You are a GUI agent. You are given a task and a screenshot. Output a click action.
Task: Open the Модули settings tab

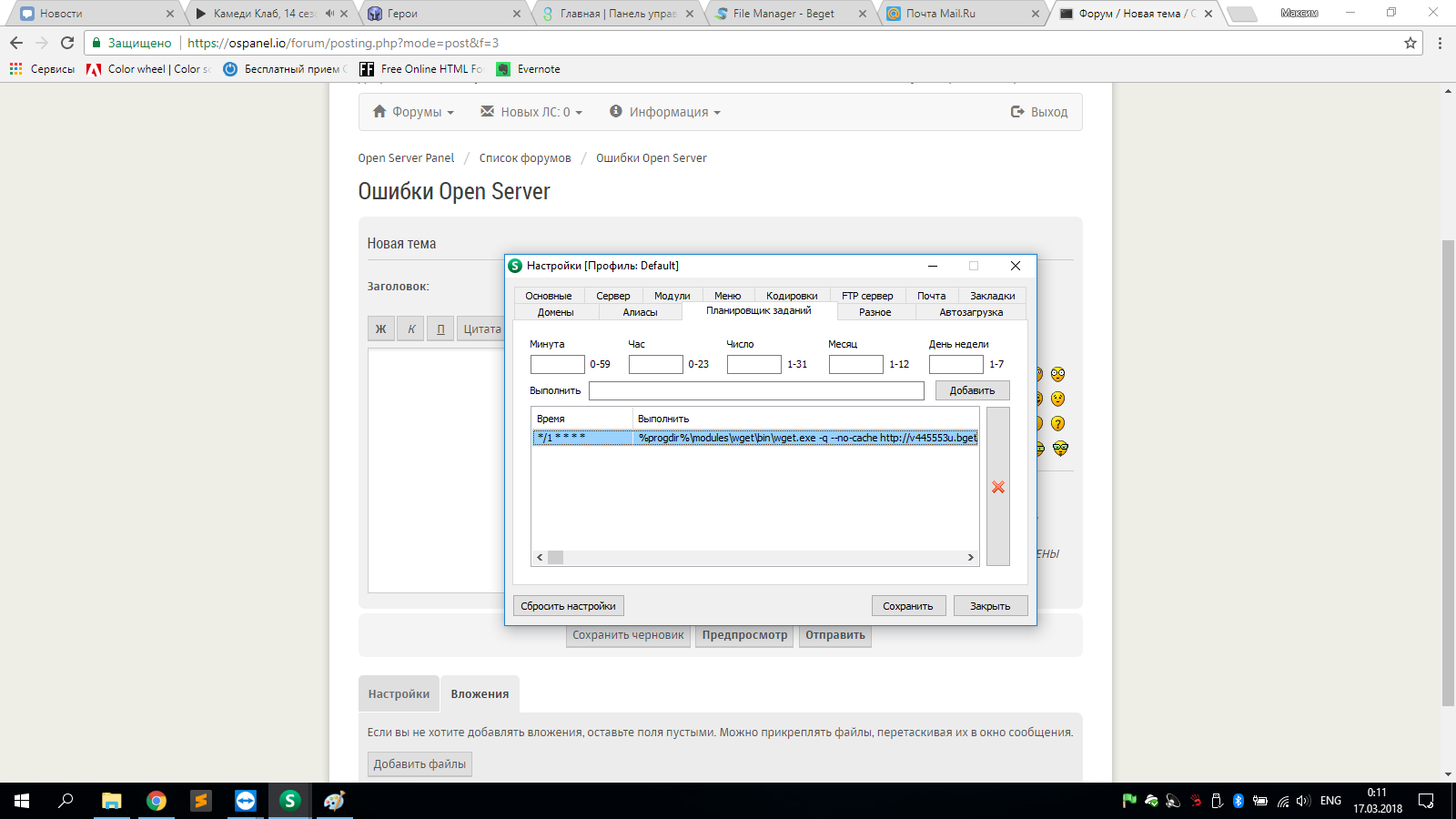point(672,296)
